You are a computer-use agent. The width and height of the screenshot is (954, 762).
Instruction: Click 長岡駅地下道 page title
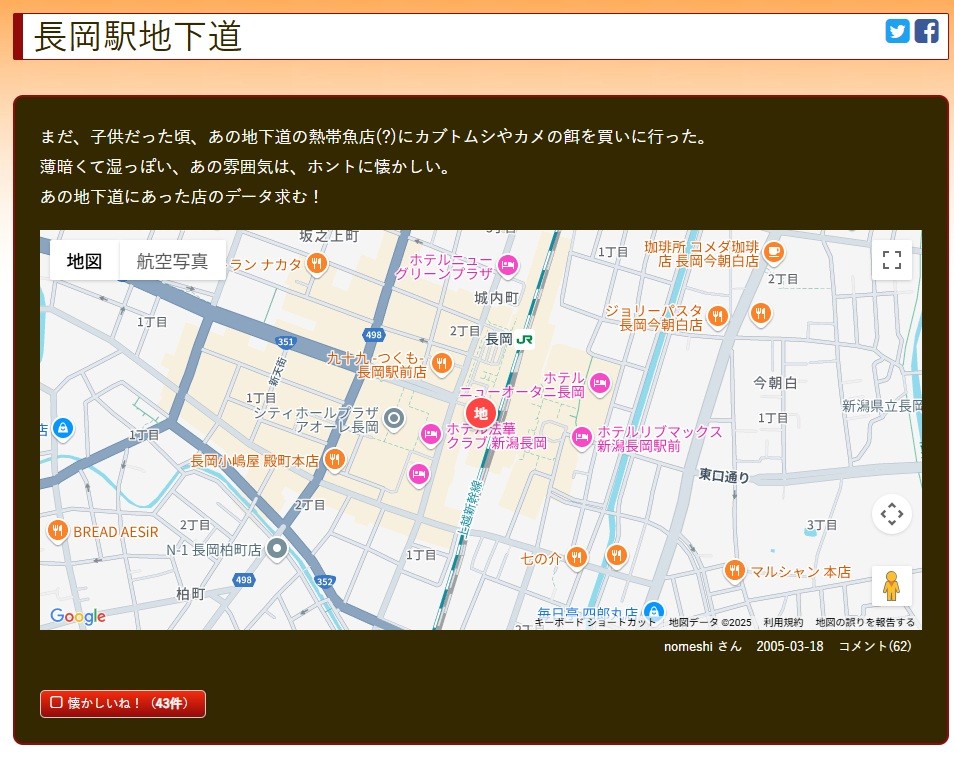coord(138,36)
